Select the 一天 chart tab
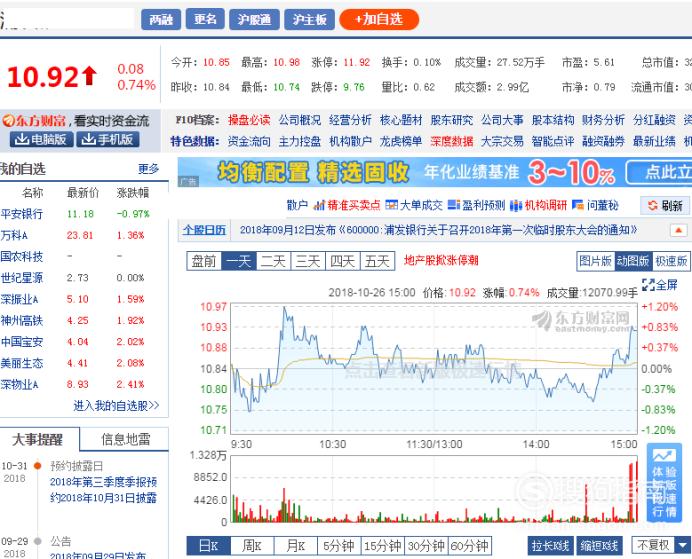692x559 pixels. point(239,261)
